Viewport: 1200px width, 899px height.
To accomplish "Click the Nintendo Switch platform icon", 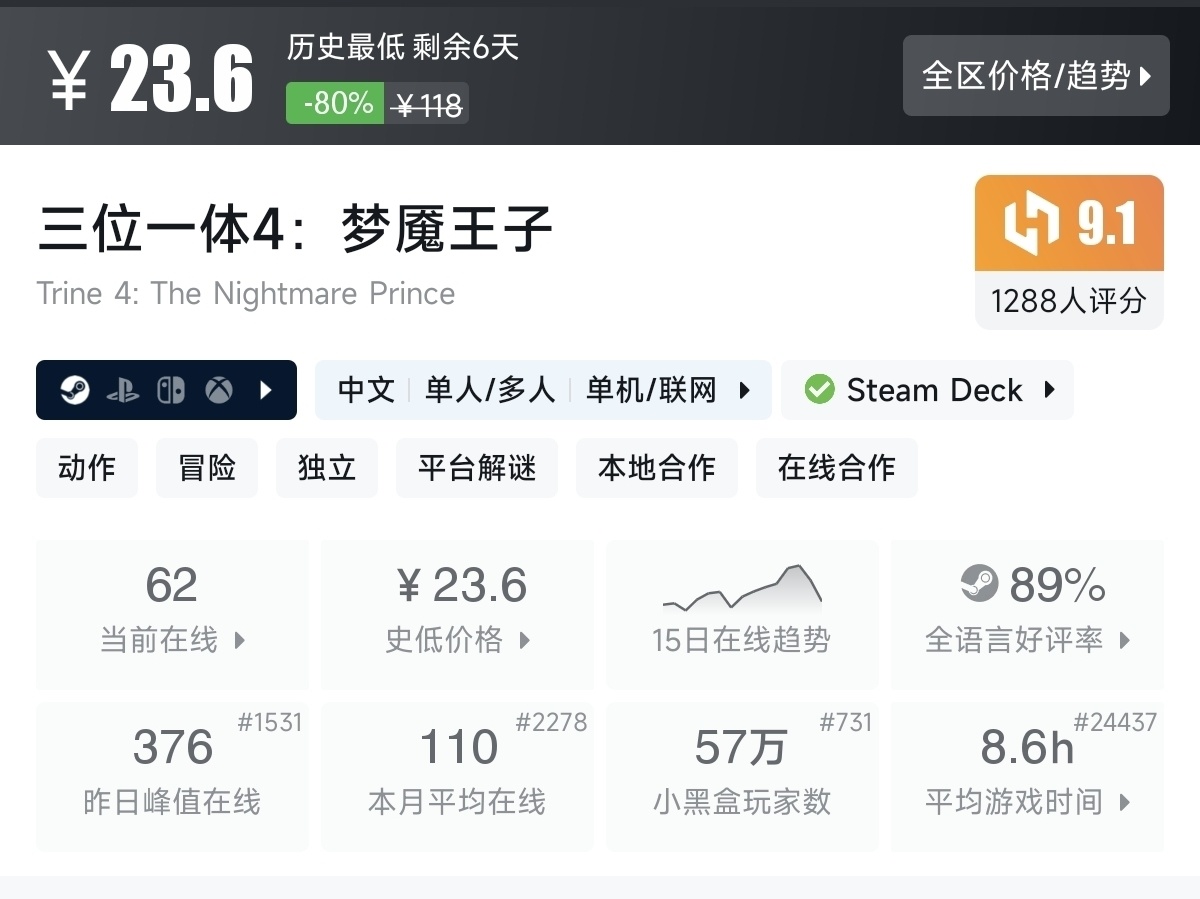I will click(x=171, y=390).
